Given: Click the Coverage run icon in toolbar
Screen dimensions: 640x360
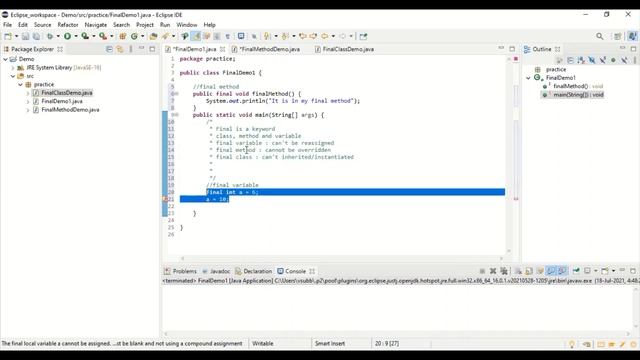Looking at the screenshot, I should click(85, 36).
